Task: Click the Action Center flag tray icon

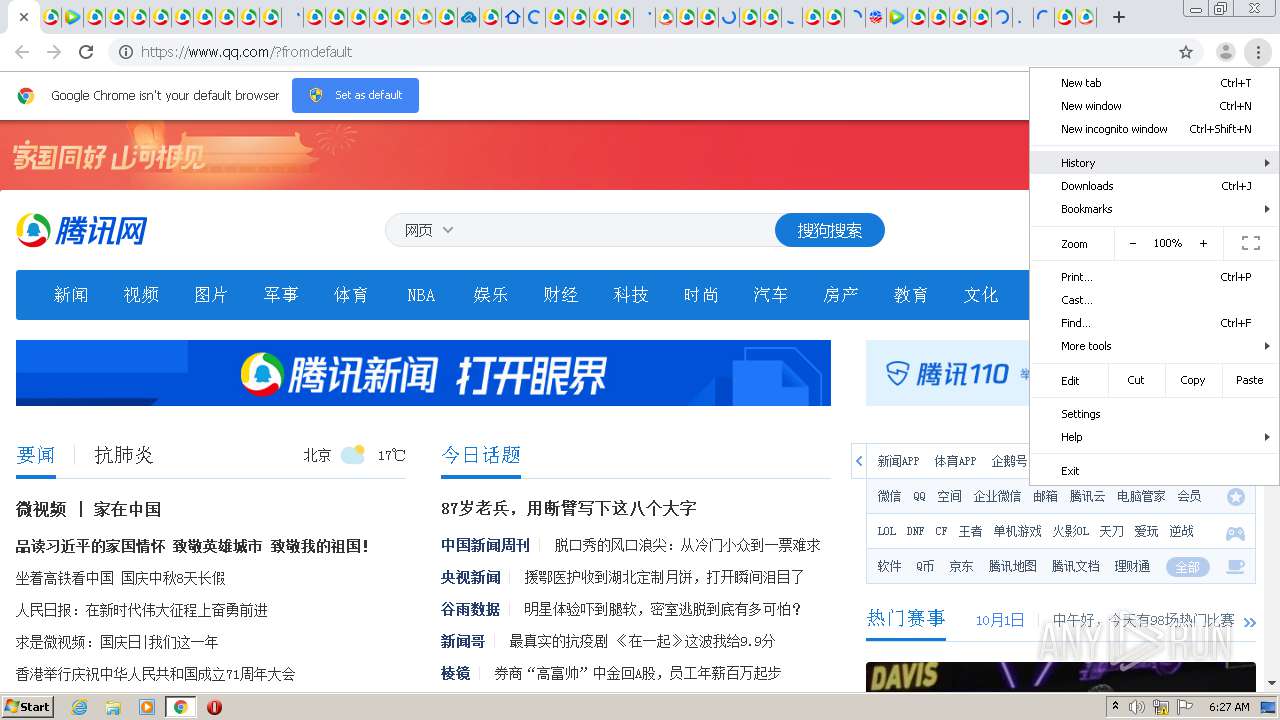Action: (1185, 707)
